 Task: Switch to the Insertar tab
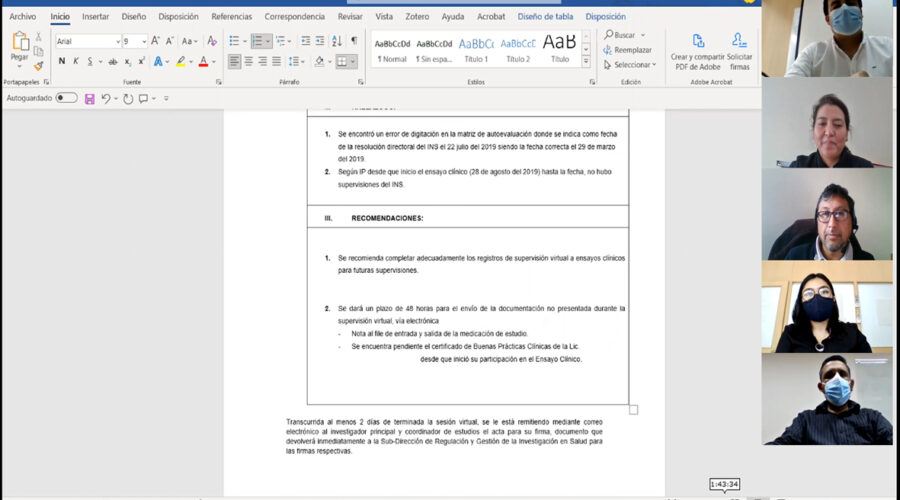click(x=95, y=17)
